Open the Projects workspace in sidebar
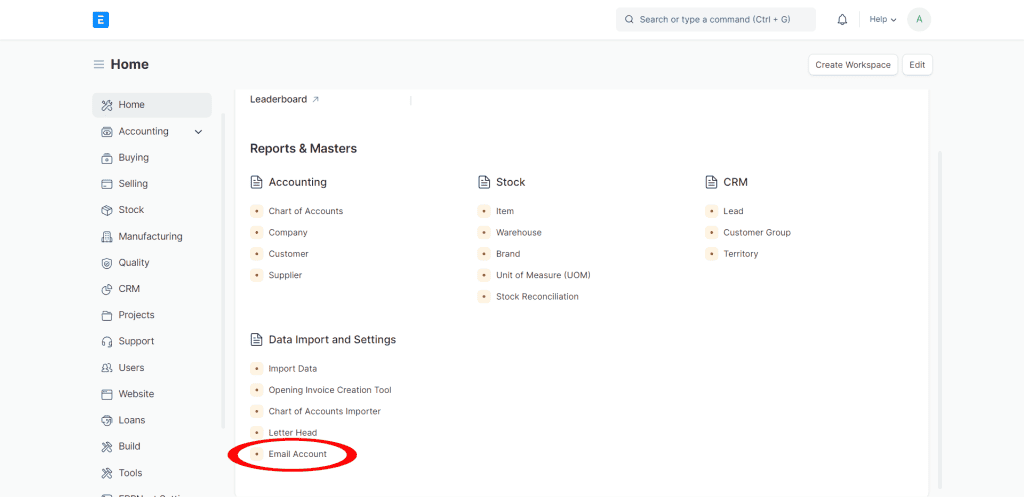Viewport: 1024px width, 497px height. tap(136, 315)
